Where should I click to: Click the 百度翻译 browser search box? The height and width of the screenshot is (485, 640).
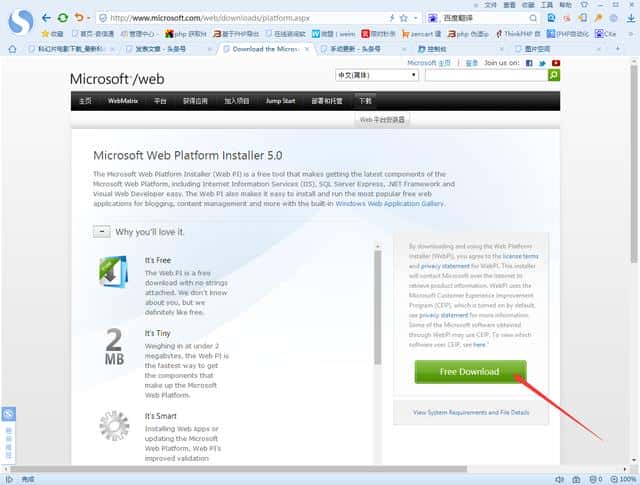coord(482,18)
